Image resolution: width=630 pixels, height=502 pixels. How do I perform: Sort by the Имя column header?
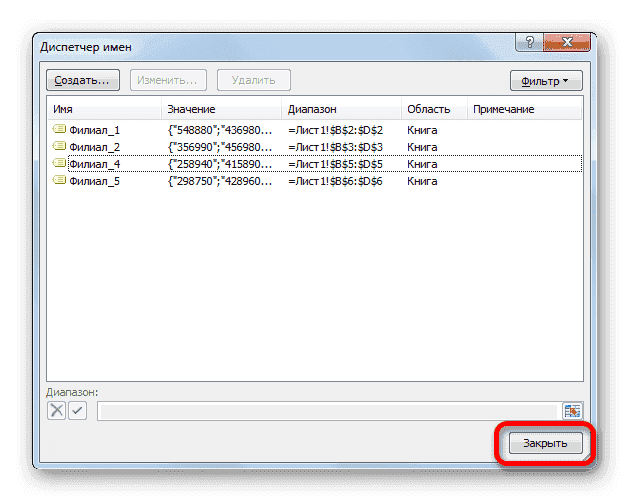tap(104, 109)
